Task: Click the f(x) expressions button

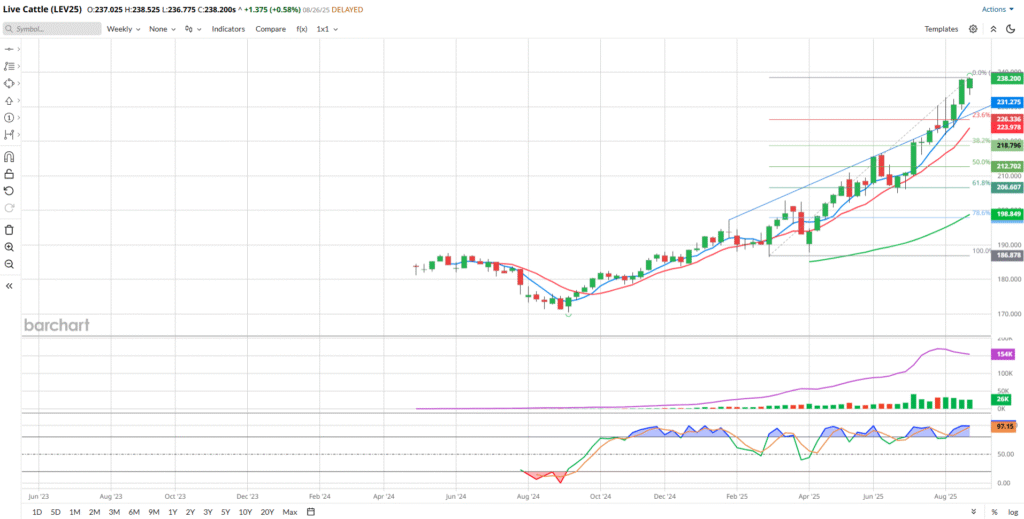Action: [302, 29]
